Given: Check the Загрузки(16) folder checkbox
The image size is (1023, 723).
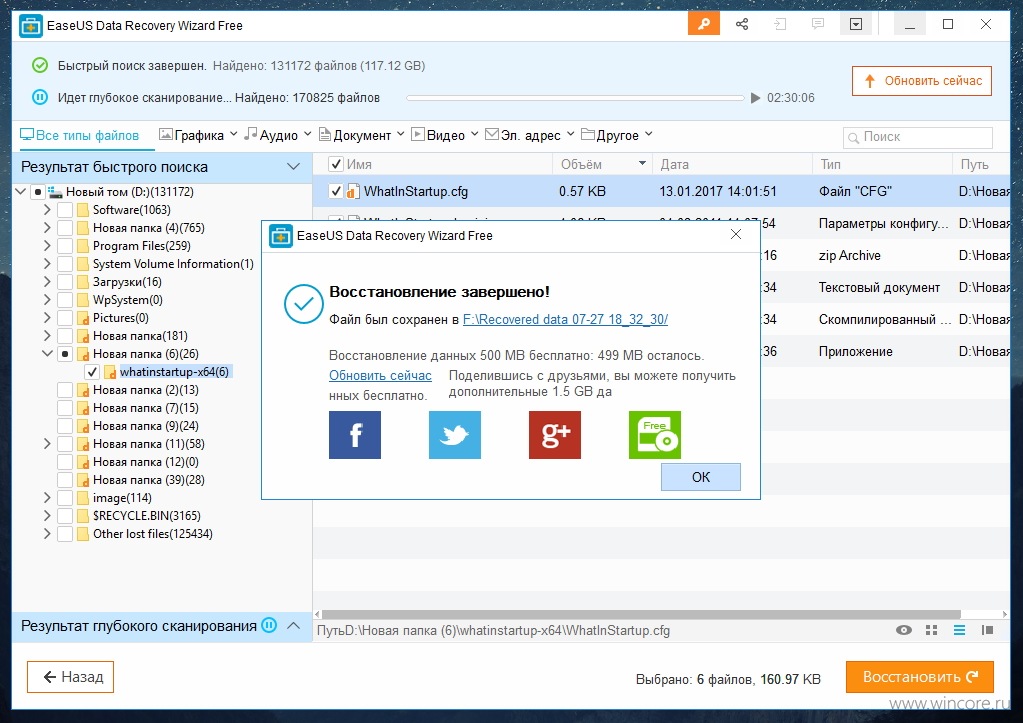Looking at the screenshot, I should (65, 282).
